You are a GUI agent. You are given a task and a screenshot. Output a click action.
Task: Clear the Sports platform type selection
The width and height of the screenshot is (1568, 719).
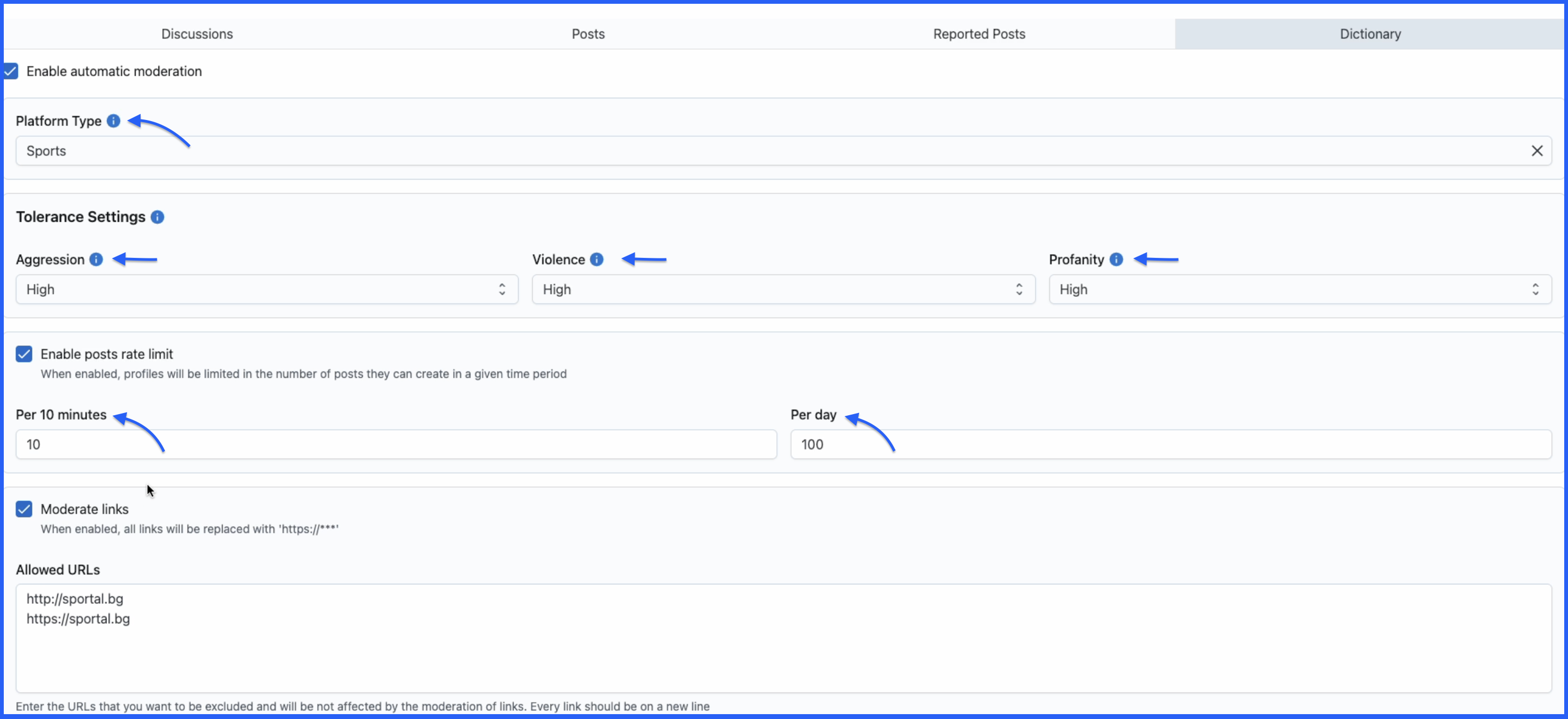pyautogui.click(x=1536, y=150)
